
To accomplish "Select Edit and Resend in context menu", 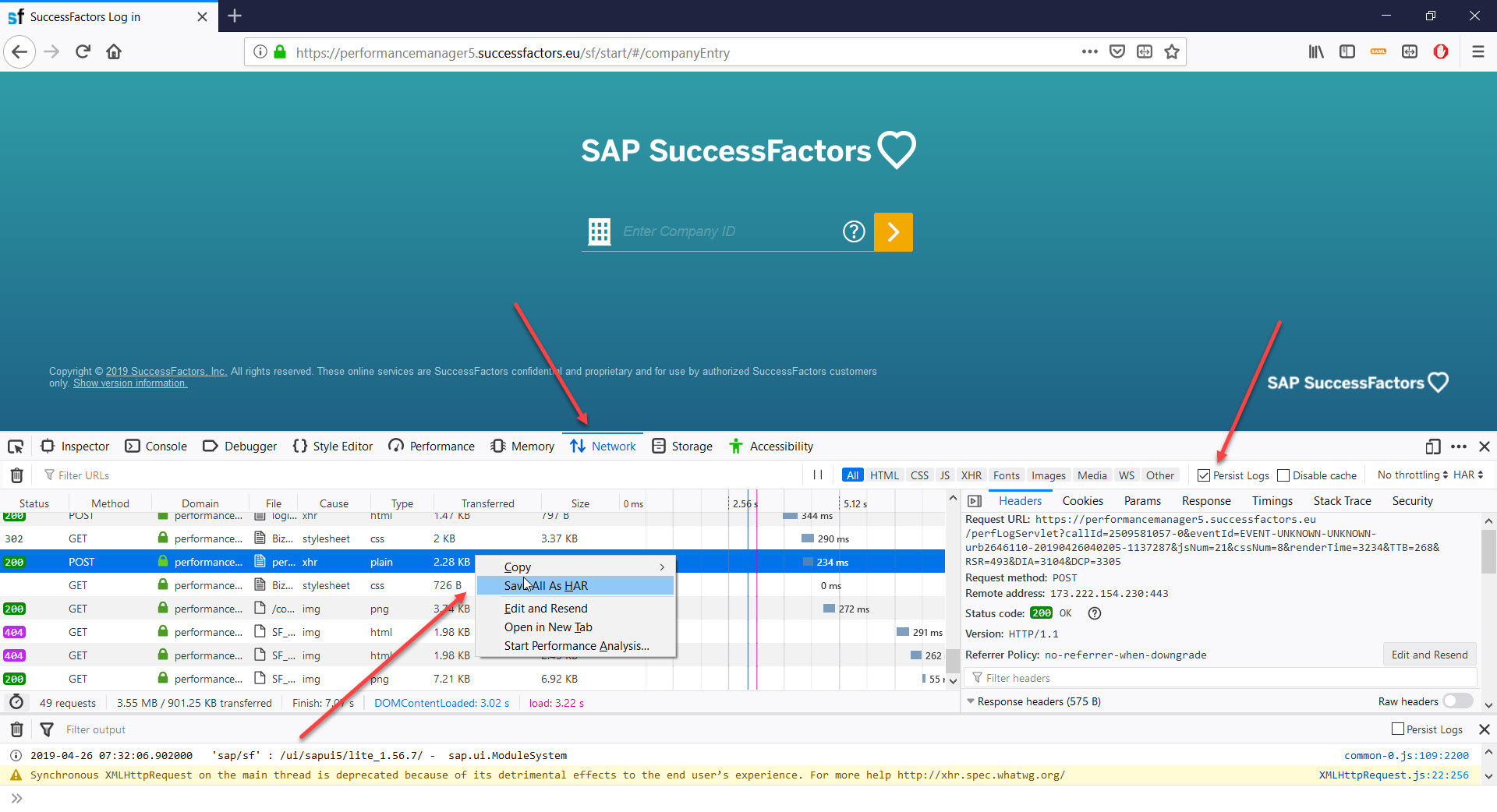I will (576, 609).
